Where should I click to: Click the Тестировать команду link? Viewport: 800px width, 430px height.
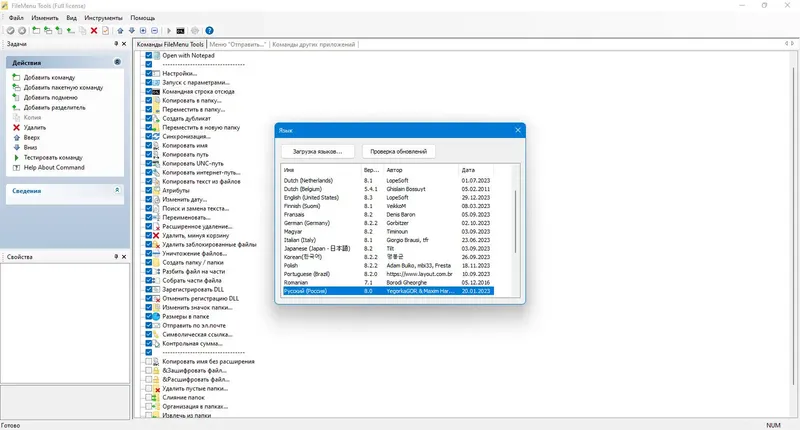[53, 158]
